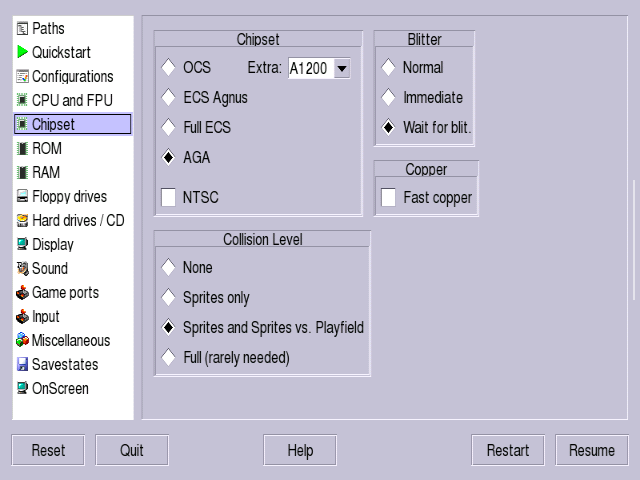Select Wait for blit. option
The height and width of the screenshot is (480, 640).
coord(388,127)
